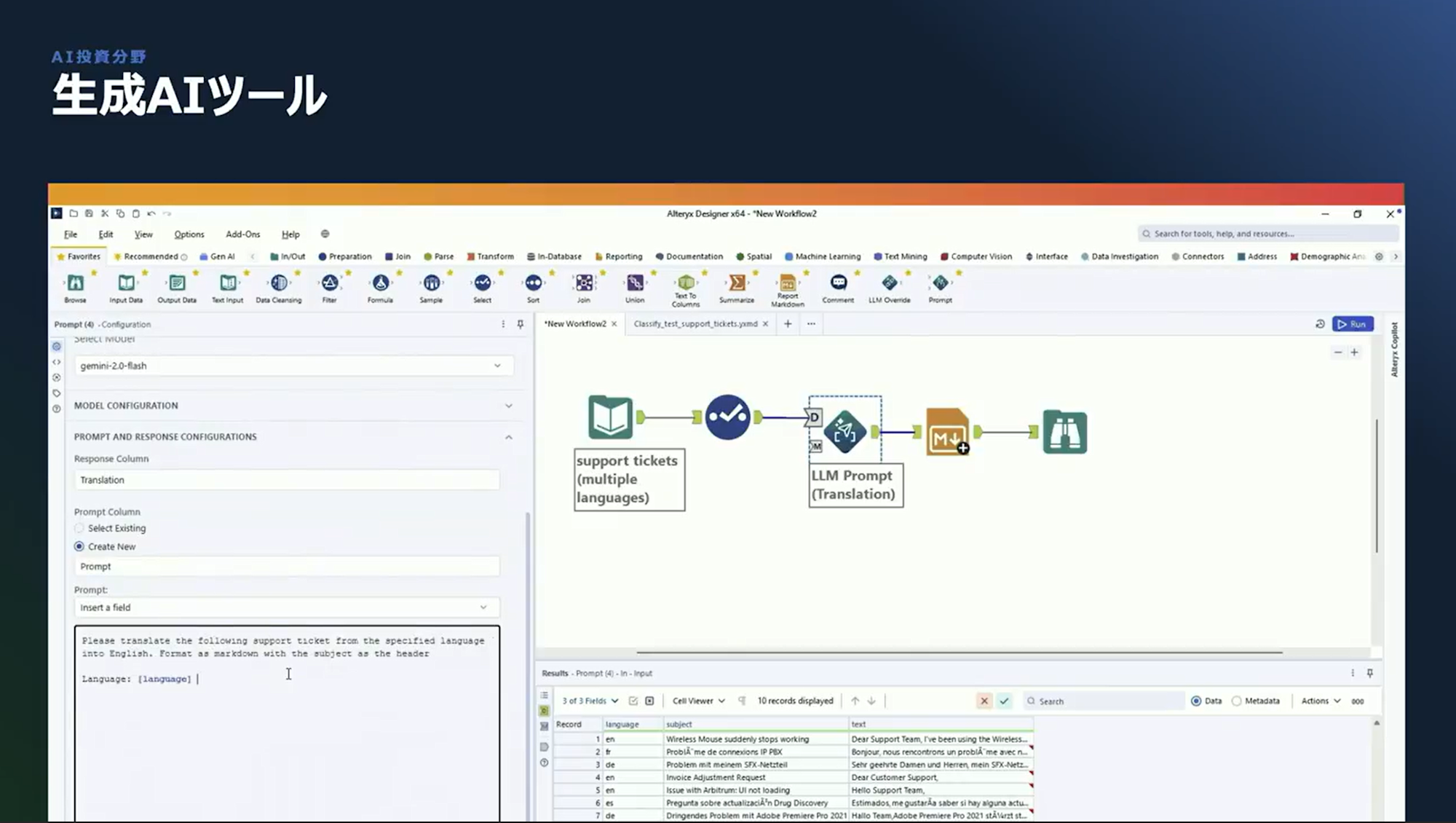Select the Browse tool in palette
The width and height of the screenshot is (1456, 823).
(x=75, y=288)
